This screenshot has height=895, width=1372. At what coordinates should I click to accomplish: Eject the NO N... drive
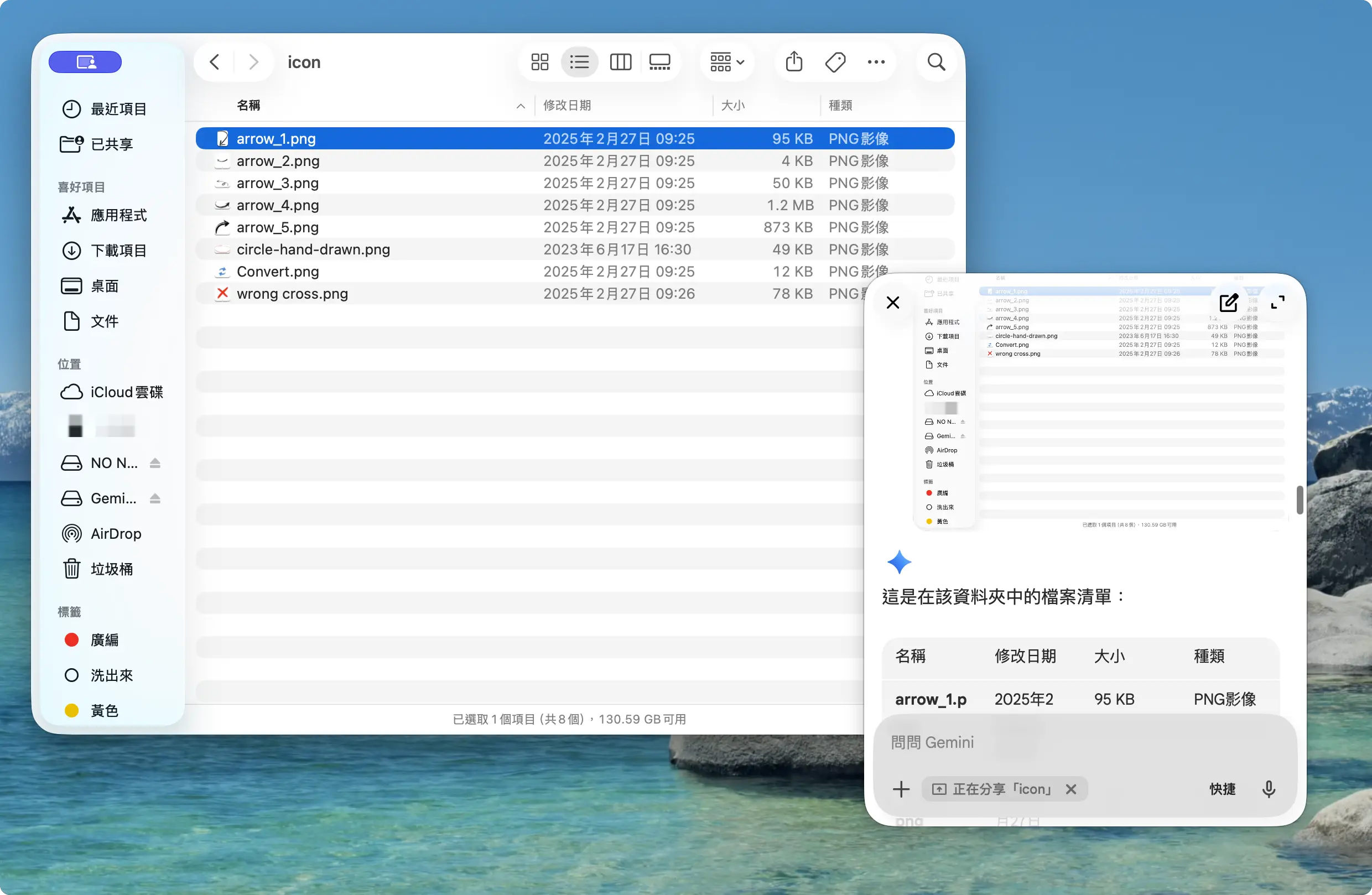(154, 463)
